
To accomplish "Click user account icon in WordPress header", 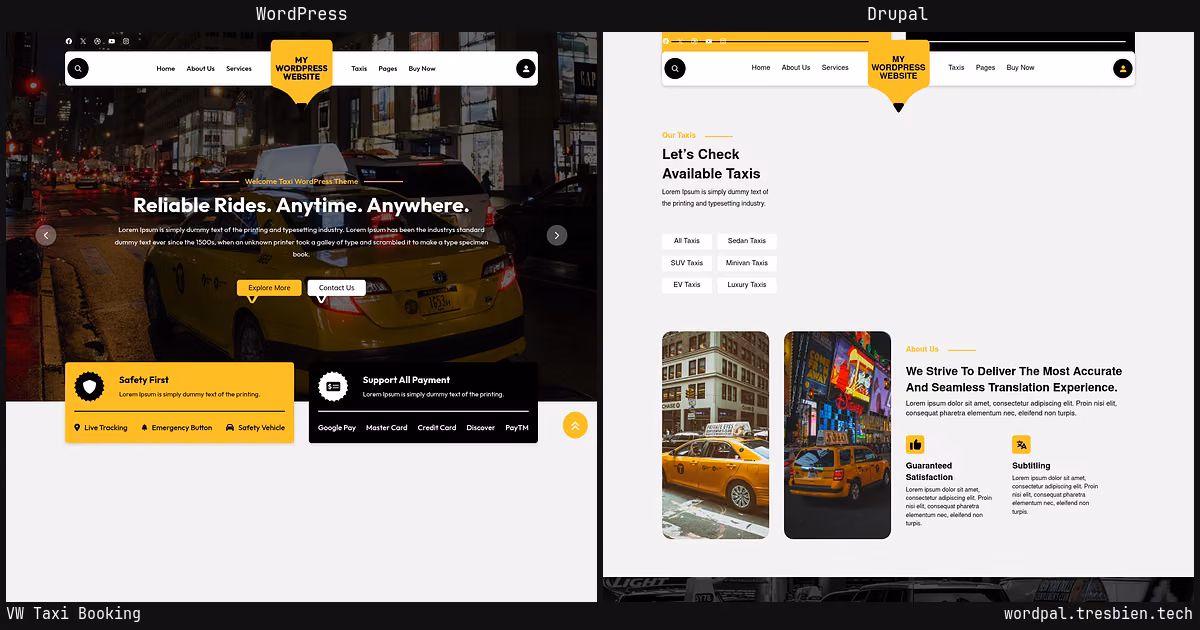I will point(525,68).
